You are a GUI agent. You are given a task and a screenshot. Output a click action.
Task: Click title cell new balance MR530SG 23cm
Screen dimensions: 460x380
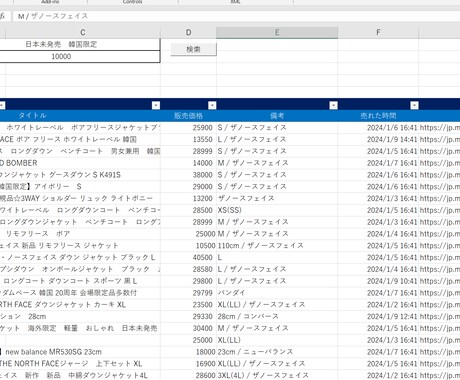pos(80,352)
